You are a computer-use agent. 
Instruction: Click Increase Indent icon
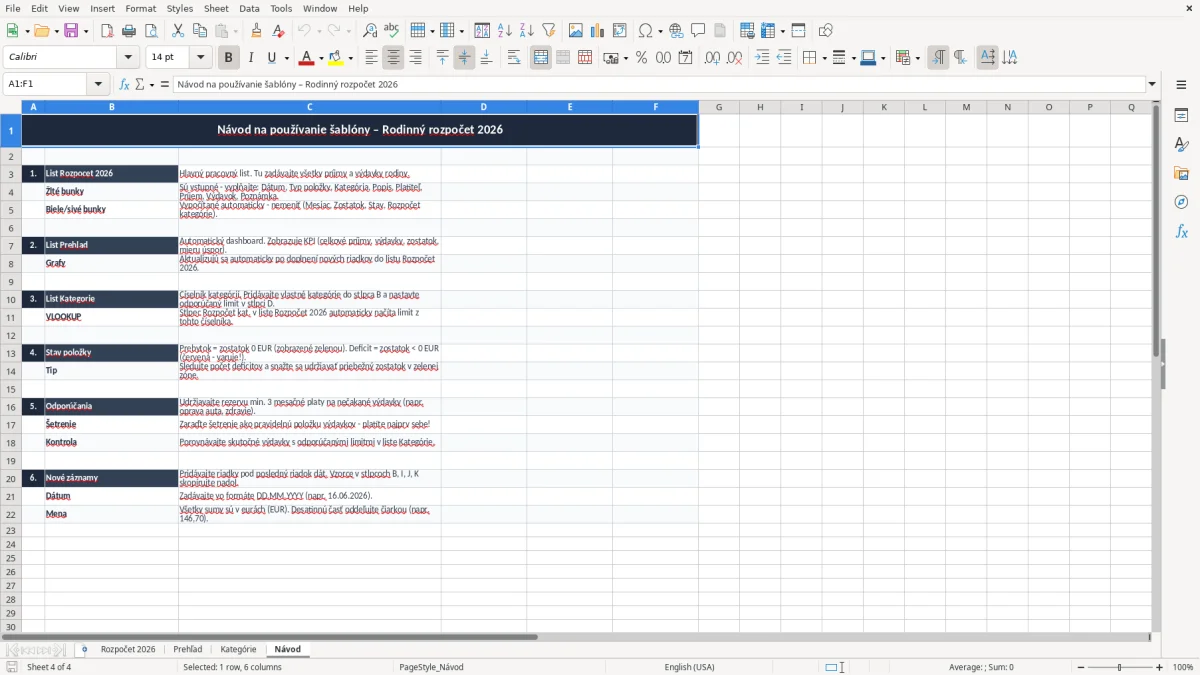point(762,58)
